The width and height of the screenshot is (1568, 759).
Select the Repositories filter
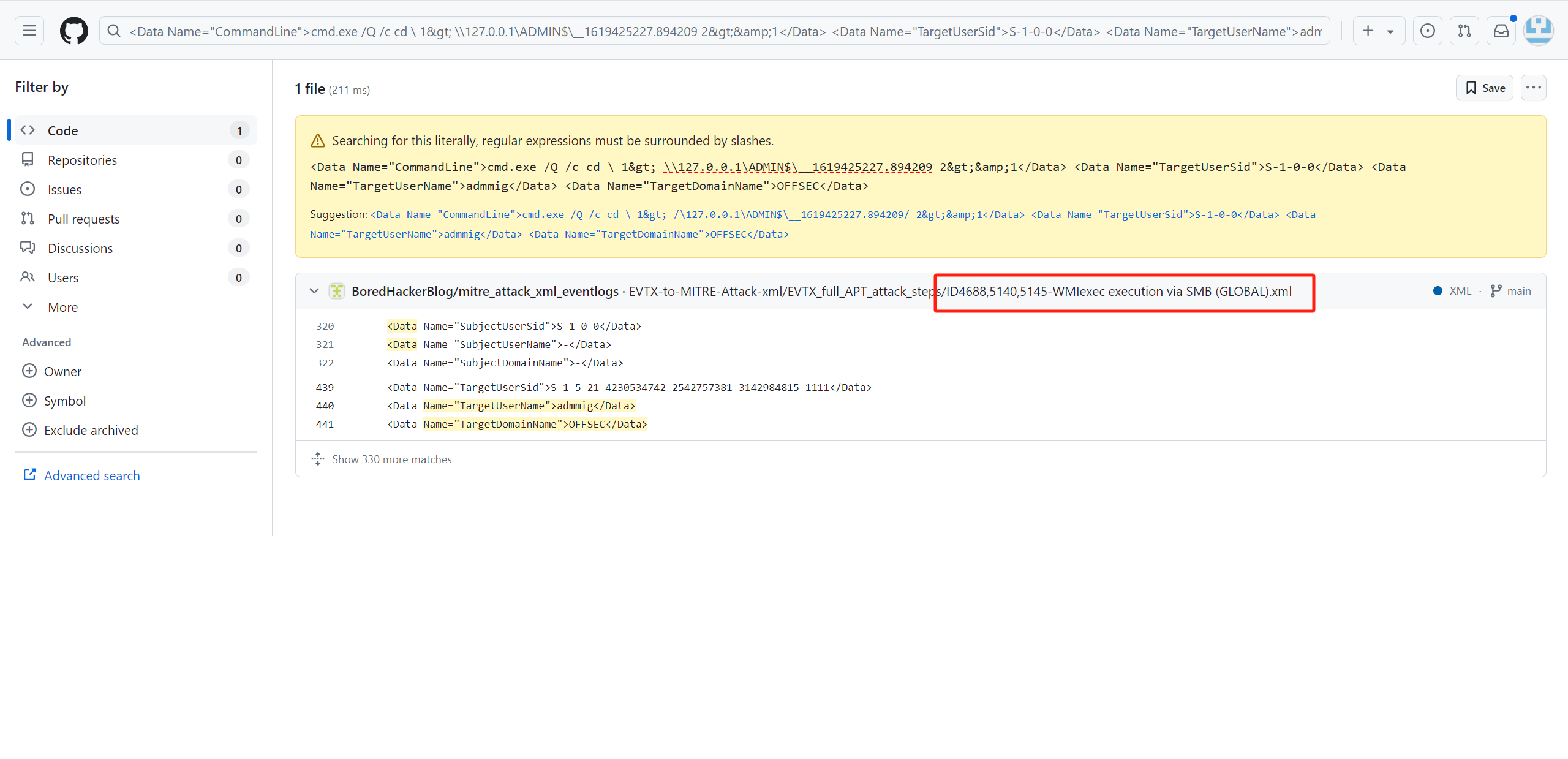click(82, 160)
